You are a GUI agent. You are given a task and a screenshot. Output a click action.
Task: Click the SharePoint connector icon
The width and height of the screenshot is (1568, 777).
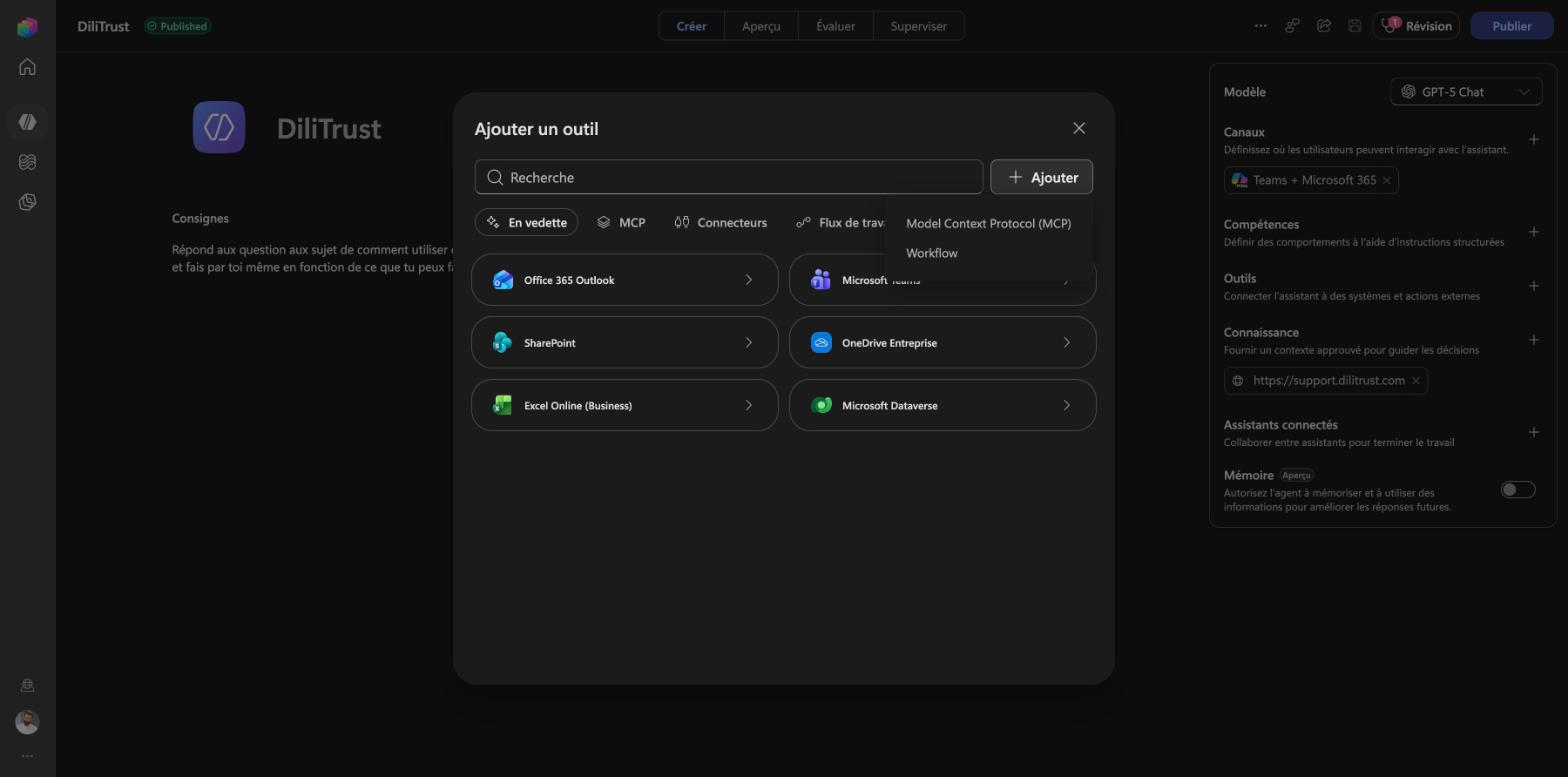pos(503,343)
